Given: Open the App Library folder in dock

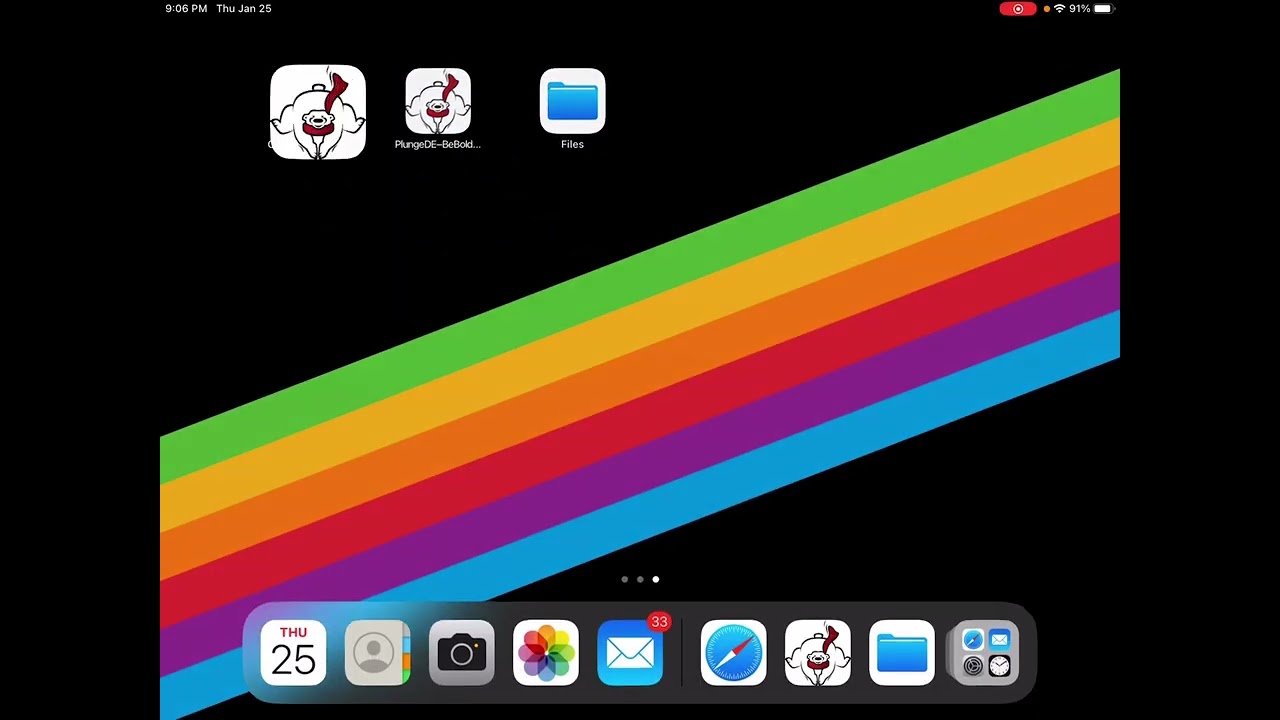Looking at the screenshot, I should 985,653.
